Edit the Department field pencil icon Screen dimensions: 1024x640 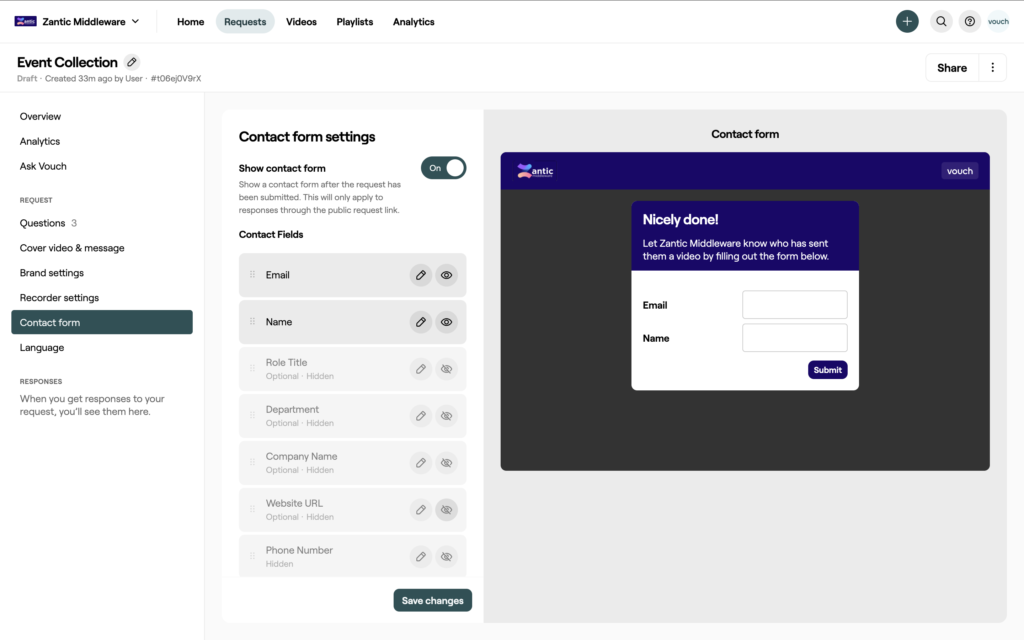tap(421, 416)
